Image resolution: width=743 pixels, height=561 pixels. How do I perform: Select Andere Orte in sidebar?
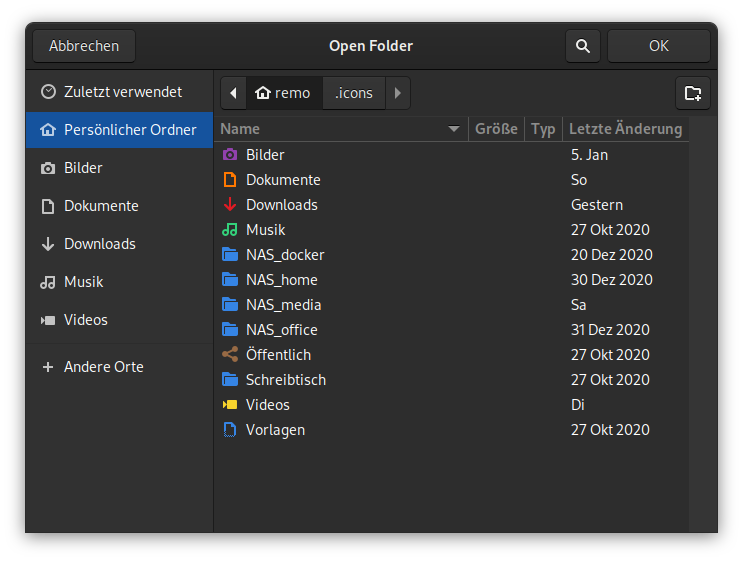tap(103, 367)
